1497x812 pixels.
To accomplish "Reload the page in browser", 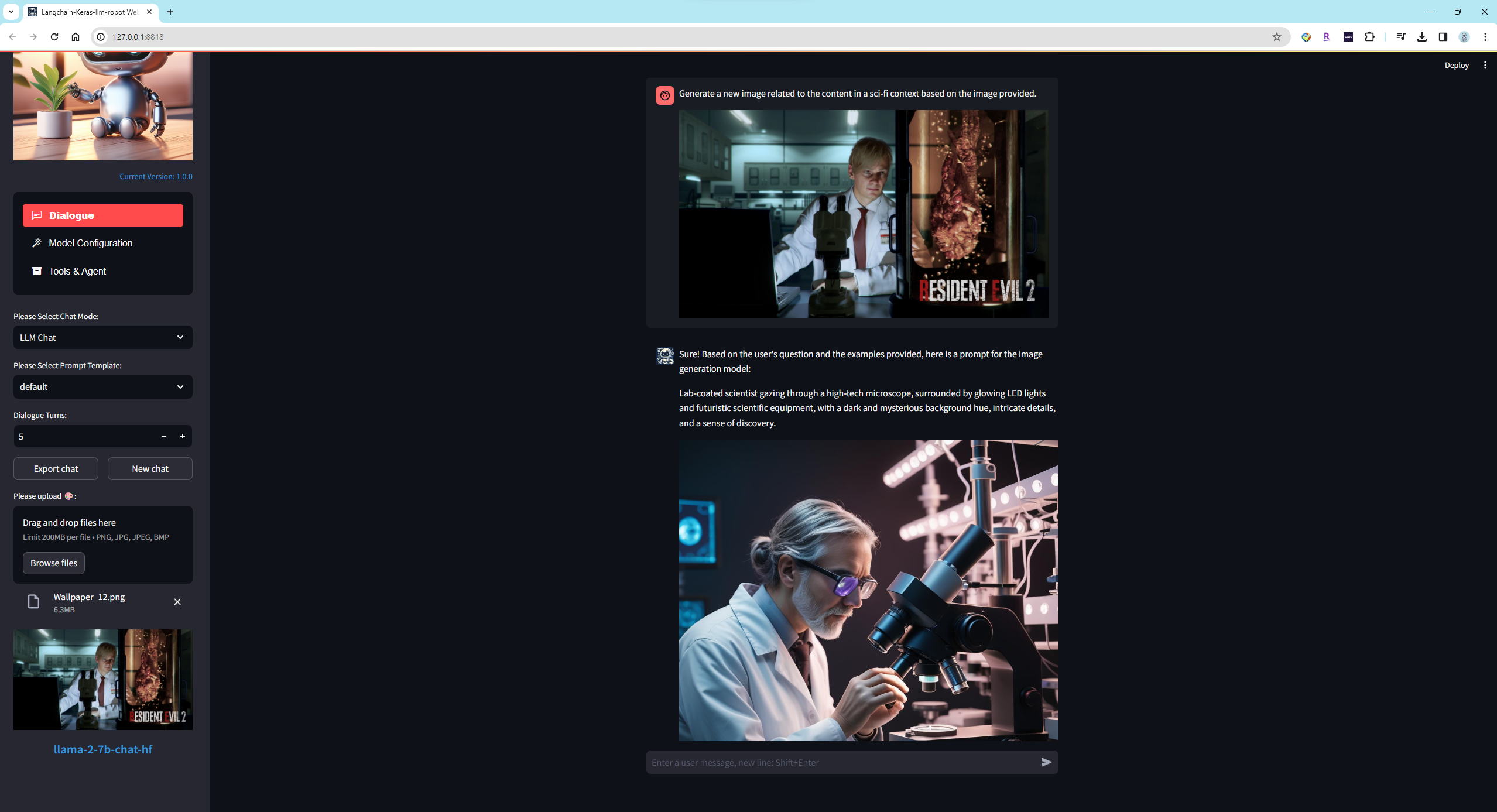I will point(54,37).
